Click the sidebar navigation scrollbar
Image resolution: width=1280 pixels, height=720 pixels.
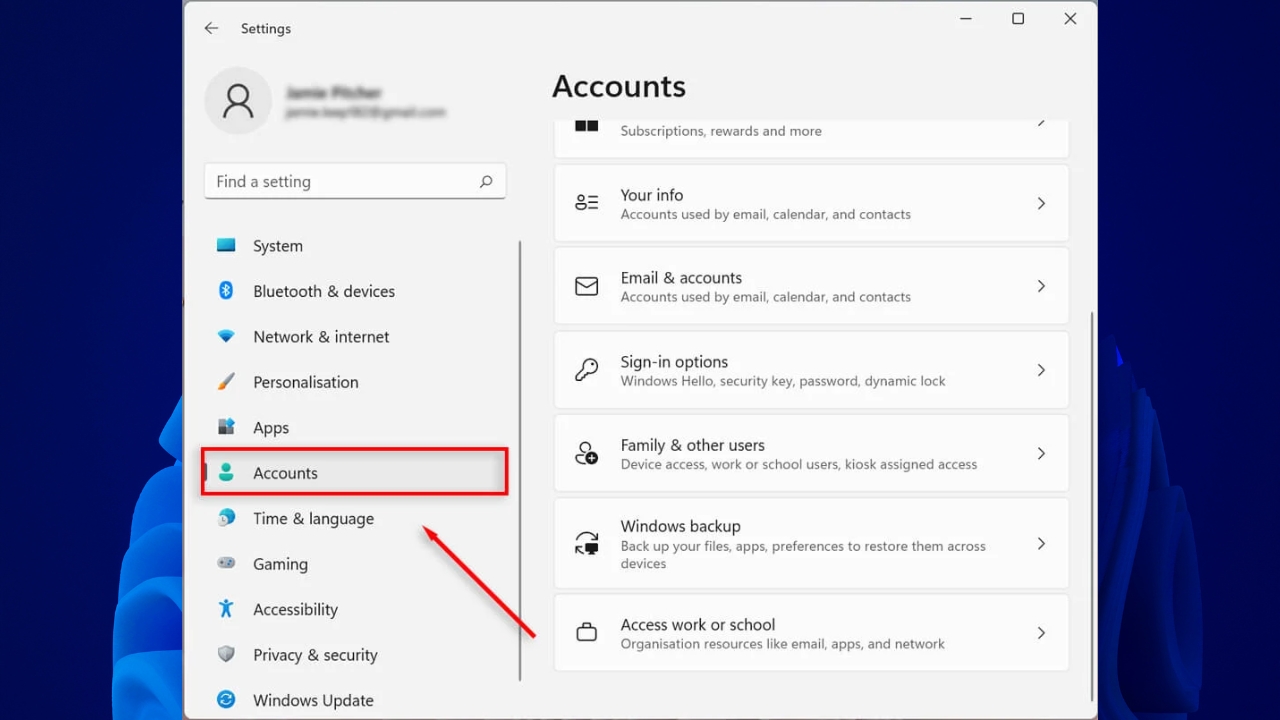(x=520, y=460)
